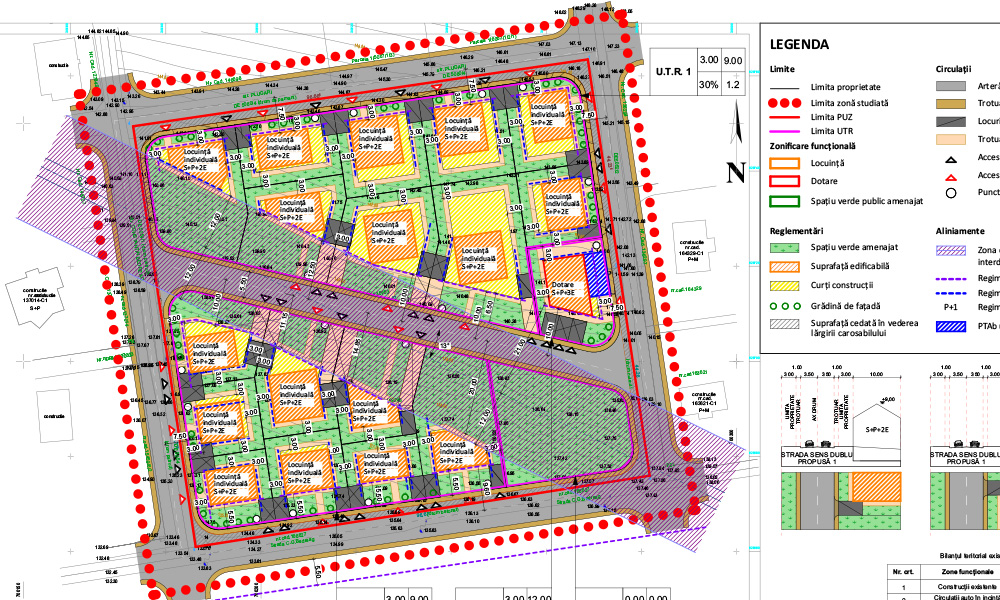Click the light gray Arteră swatch under Circulații
Viewport: 1000px width, 600px height.
(950, 85)
